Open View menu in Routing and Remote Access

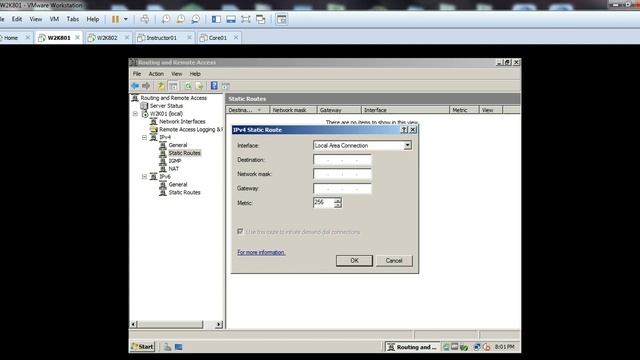coord(176,74)
